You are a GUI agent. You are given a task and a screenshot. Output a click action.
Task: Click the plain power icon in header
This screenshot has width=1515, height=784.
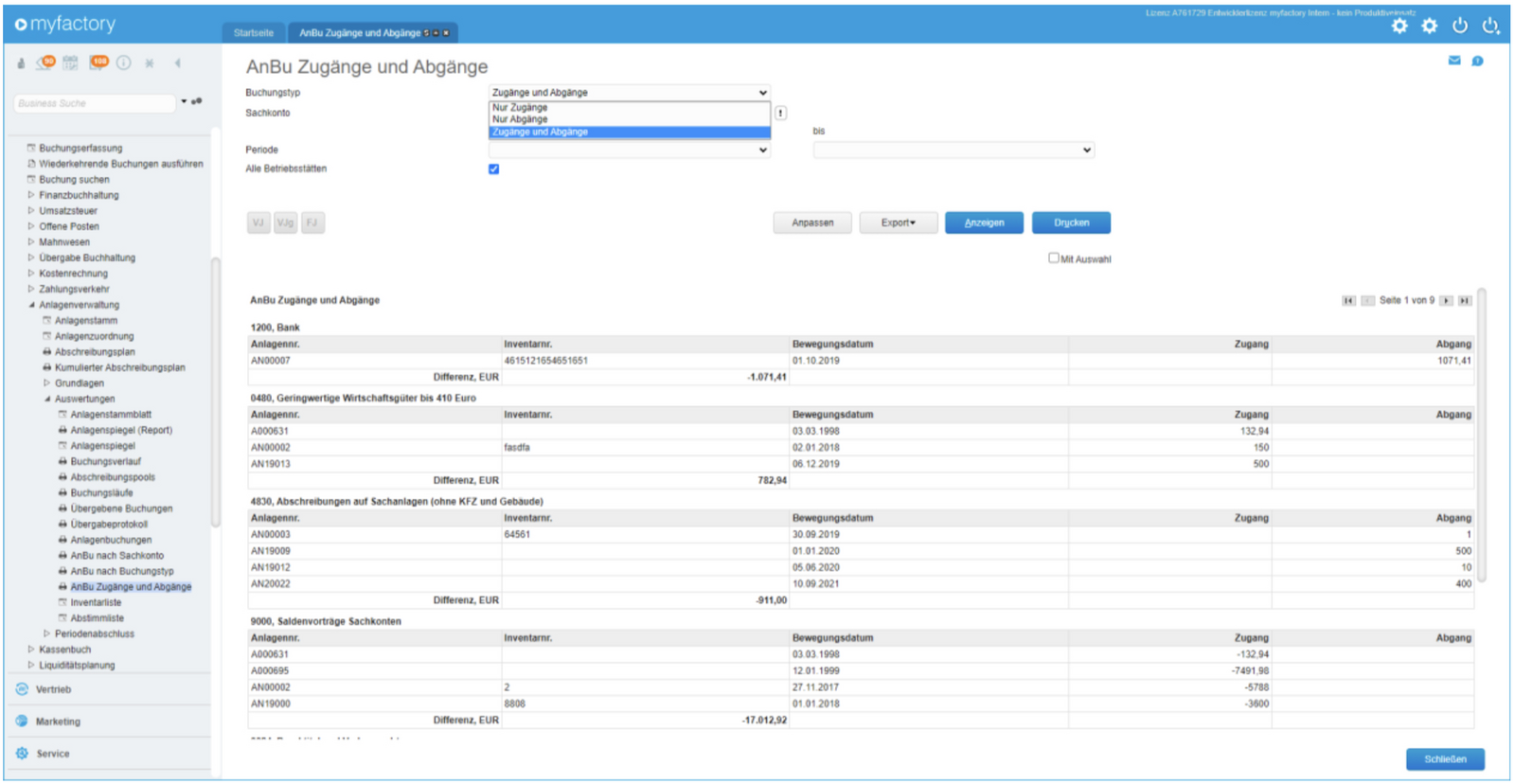pos(1460,27)
